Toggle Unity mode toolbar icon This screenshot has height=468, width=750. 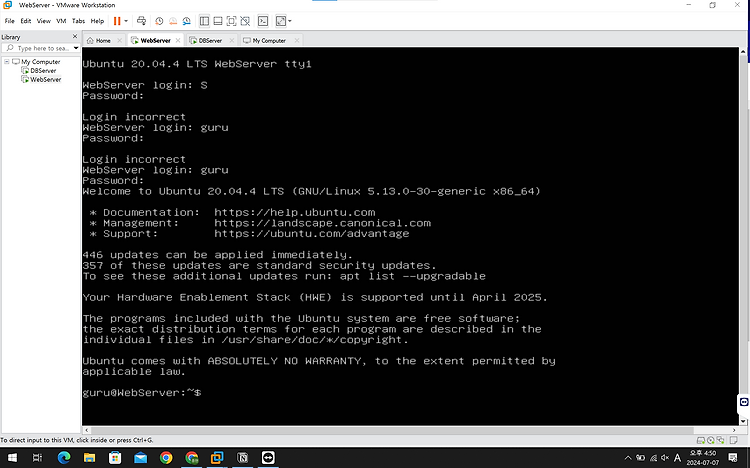point(245,21)
